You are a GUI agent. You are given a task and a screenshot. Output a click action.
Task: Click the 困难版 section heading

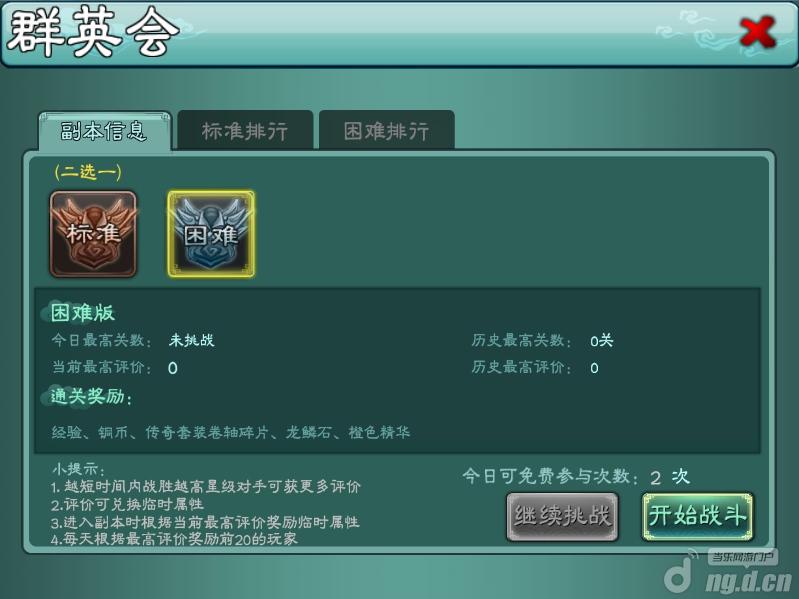tap(83, 313)
